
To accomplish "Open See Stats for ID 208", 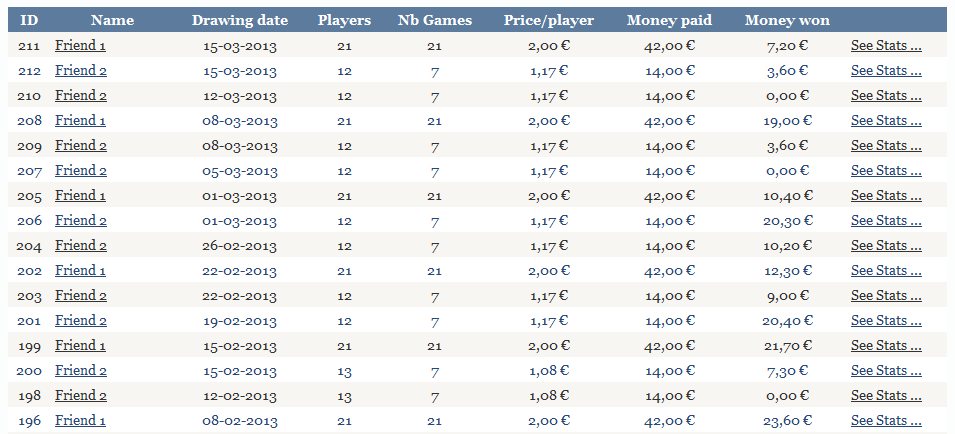I will pos(886,121).
